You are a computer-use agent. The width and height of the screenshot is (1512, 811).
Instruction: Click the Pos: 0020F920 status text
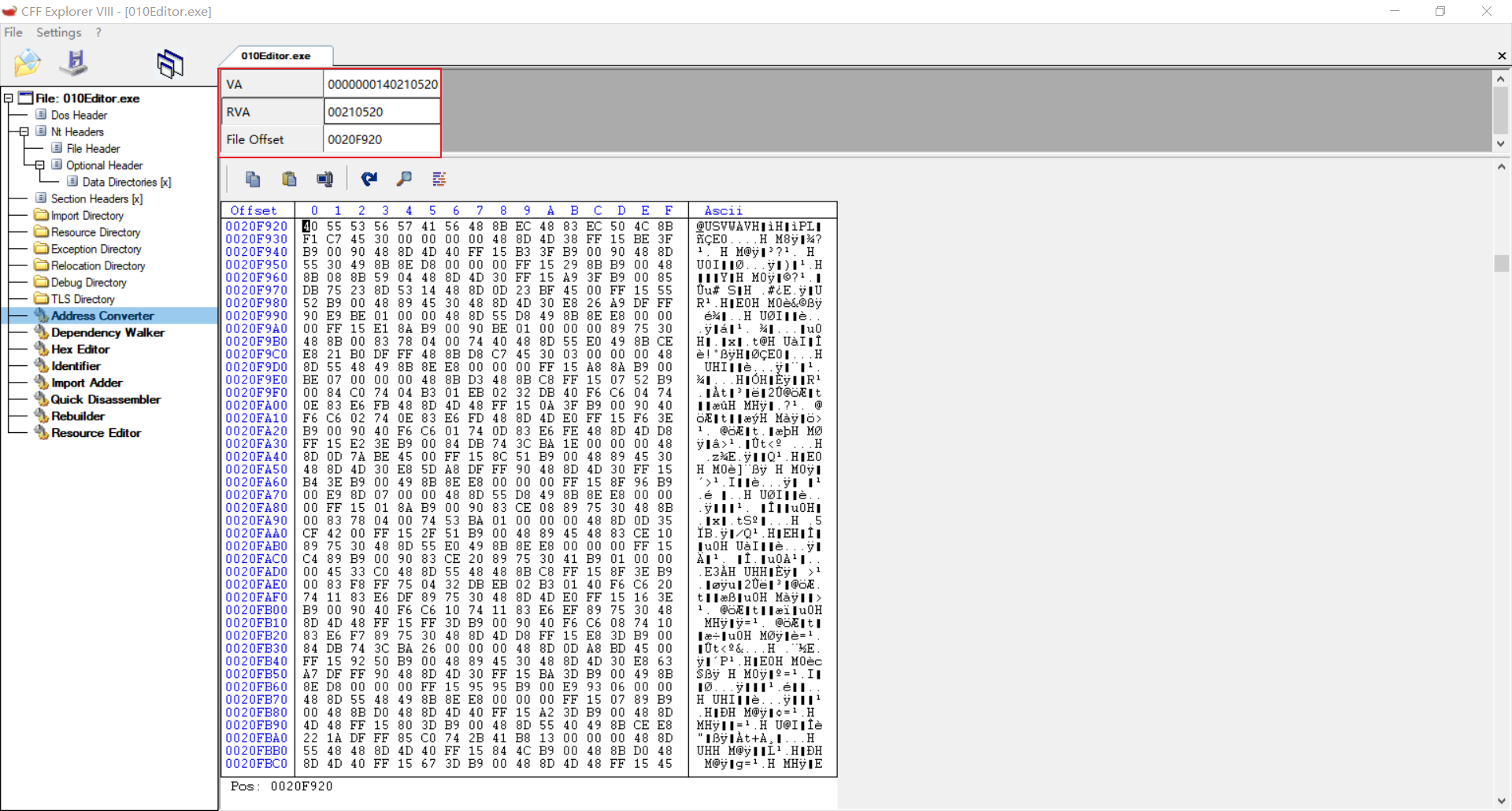(x=281, y=787)
